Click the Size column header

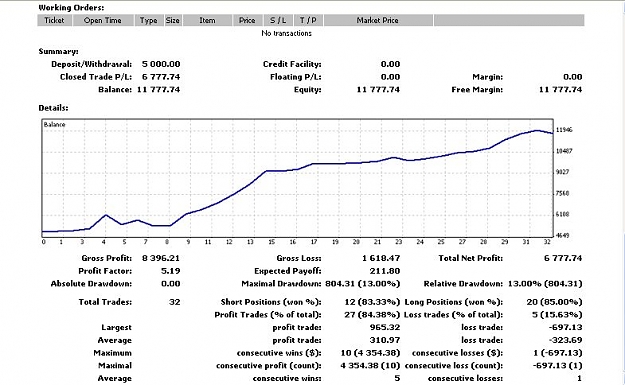pyautogui.click(x=173, y=20)
